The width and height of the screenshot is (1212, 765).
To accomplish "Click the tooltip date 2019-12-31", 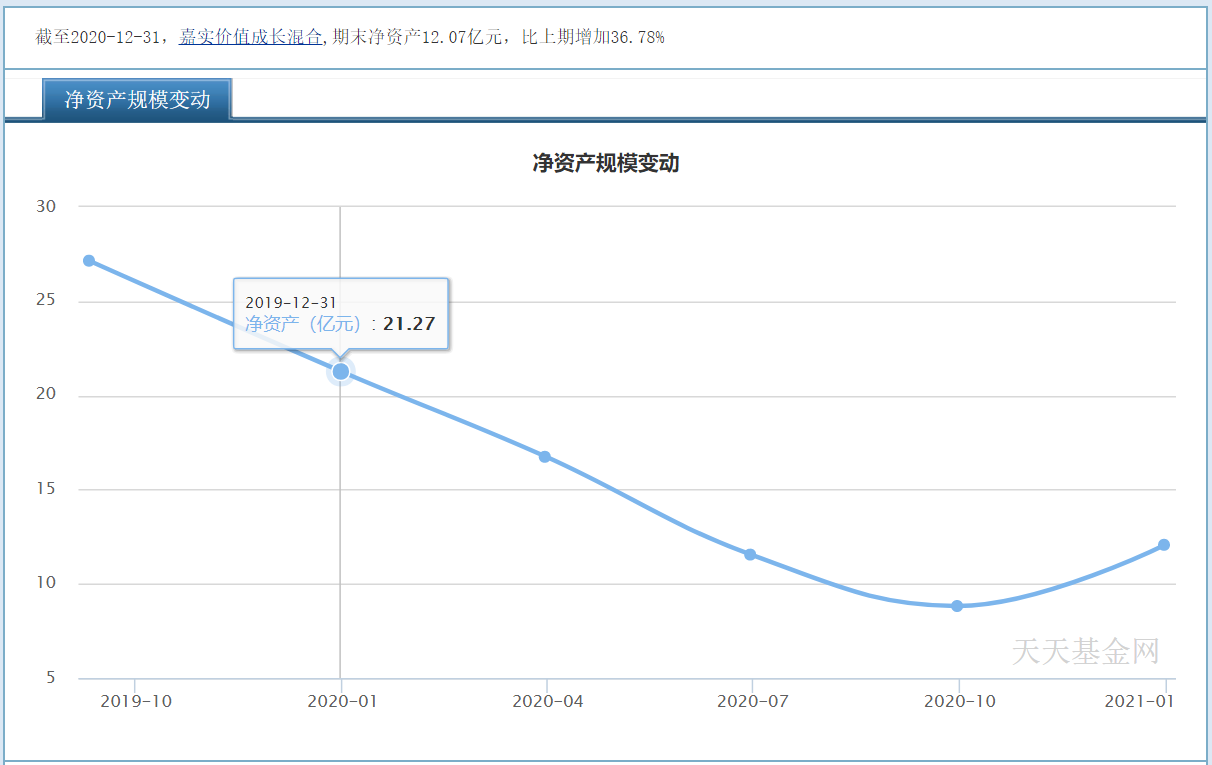I will click(291, 302).
